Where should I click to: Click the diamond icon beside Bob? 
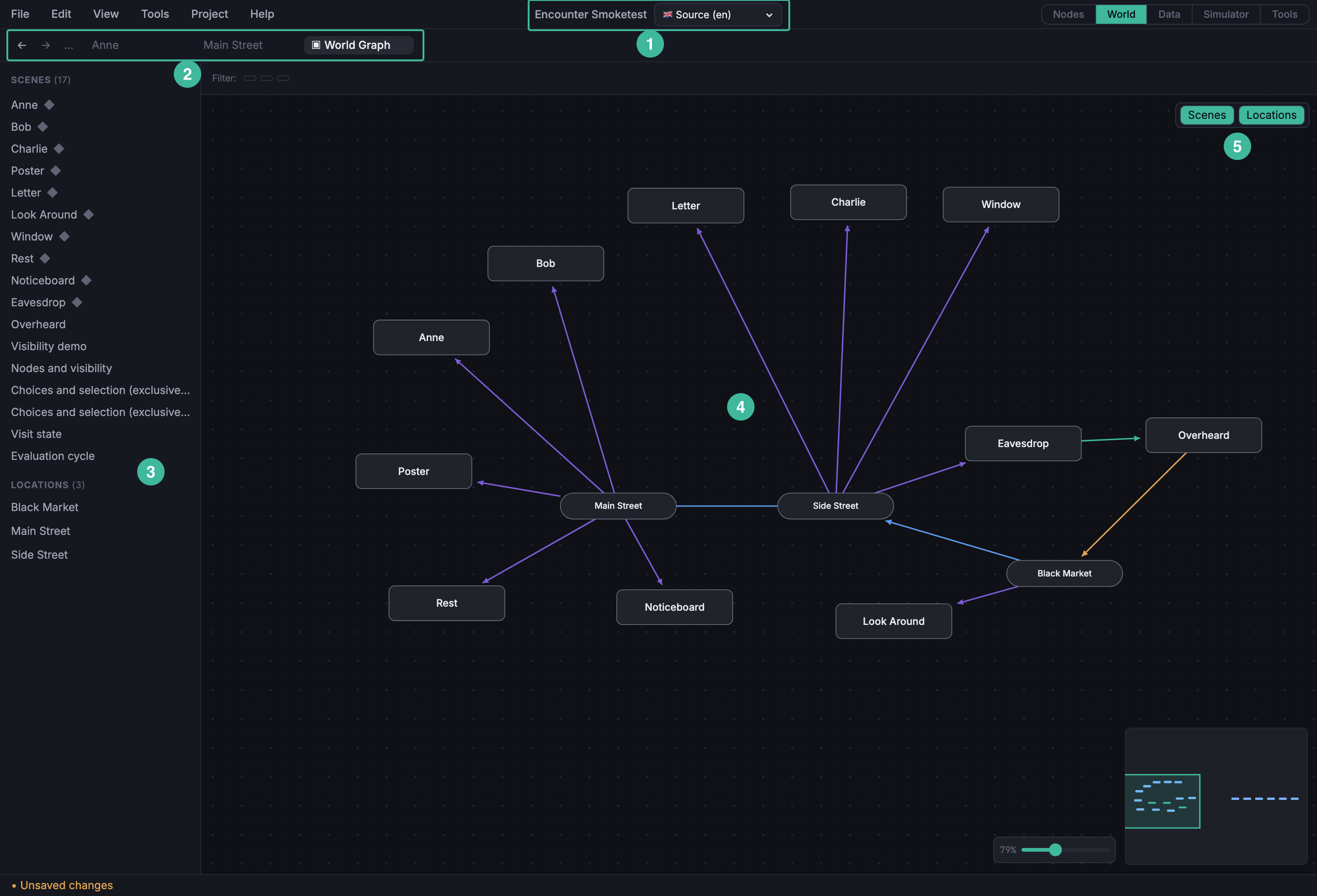coord(43,127)
